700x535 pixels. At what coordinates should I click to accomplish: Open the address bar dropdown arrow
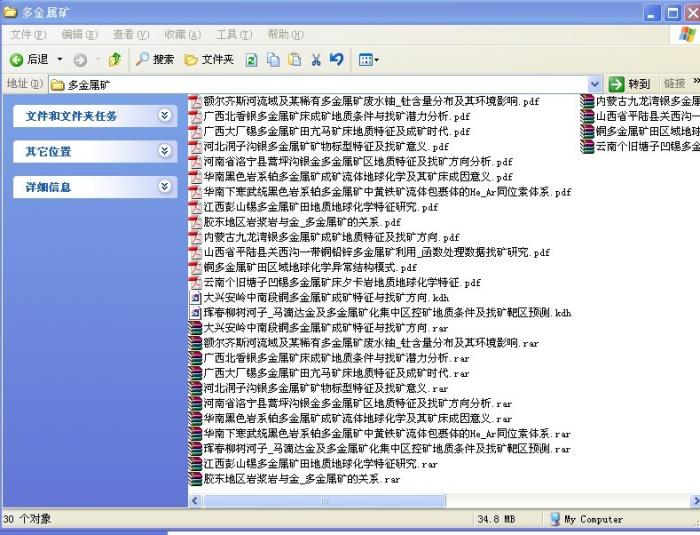tap(595, 84)
